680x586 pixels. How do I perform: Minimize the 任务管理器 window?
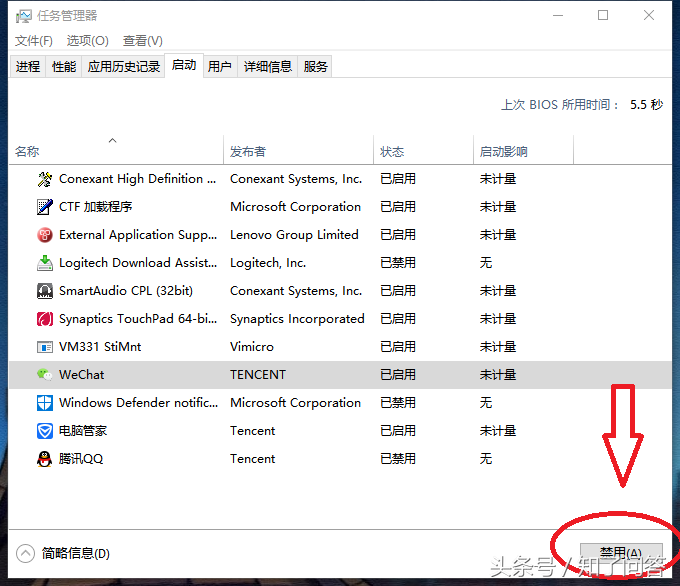click(558, 16)
